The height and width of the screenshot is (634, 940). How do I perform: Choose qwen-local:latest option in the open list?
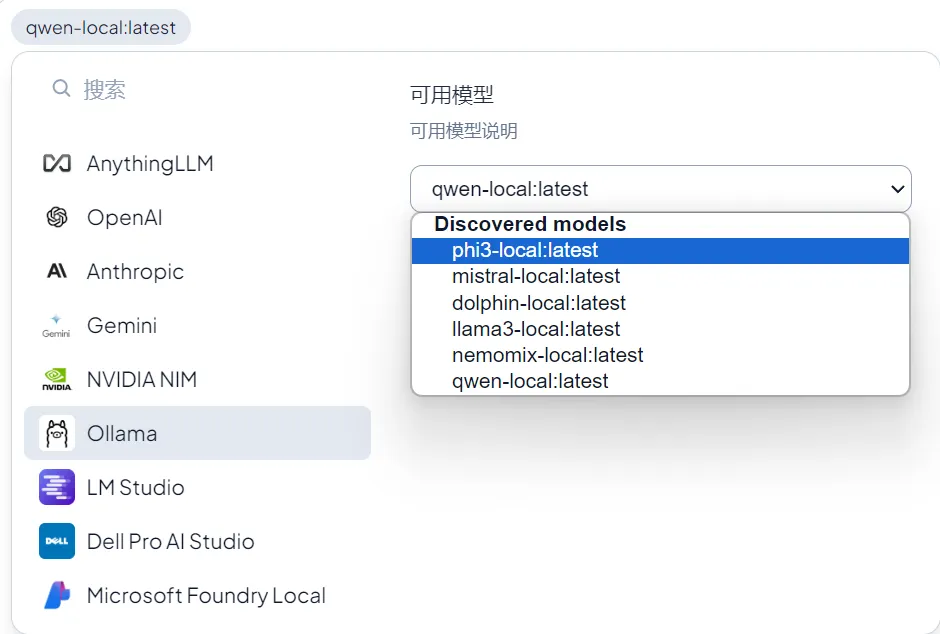[661, 381]
